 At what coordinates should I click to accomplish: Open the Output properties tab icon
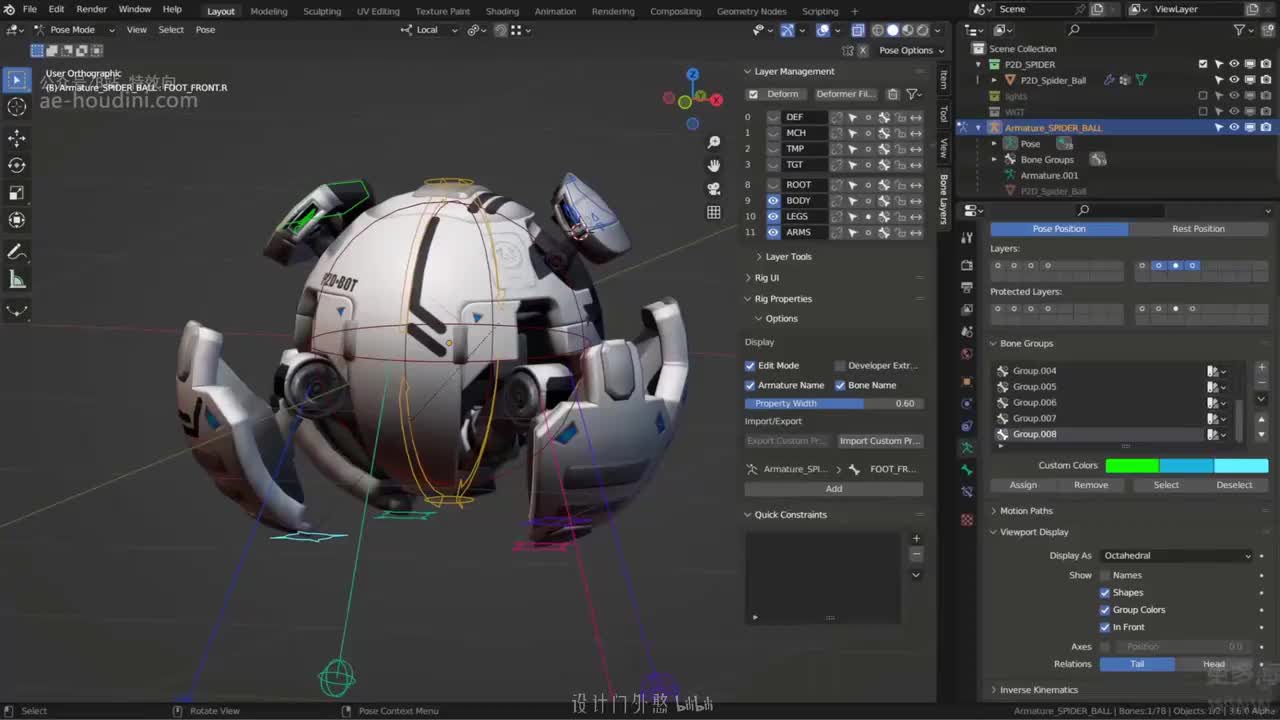(x=967, y=287)
